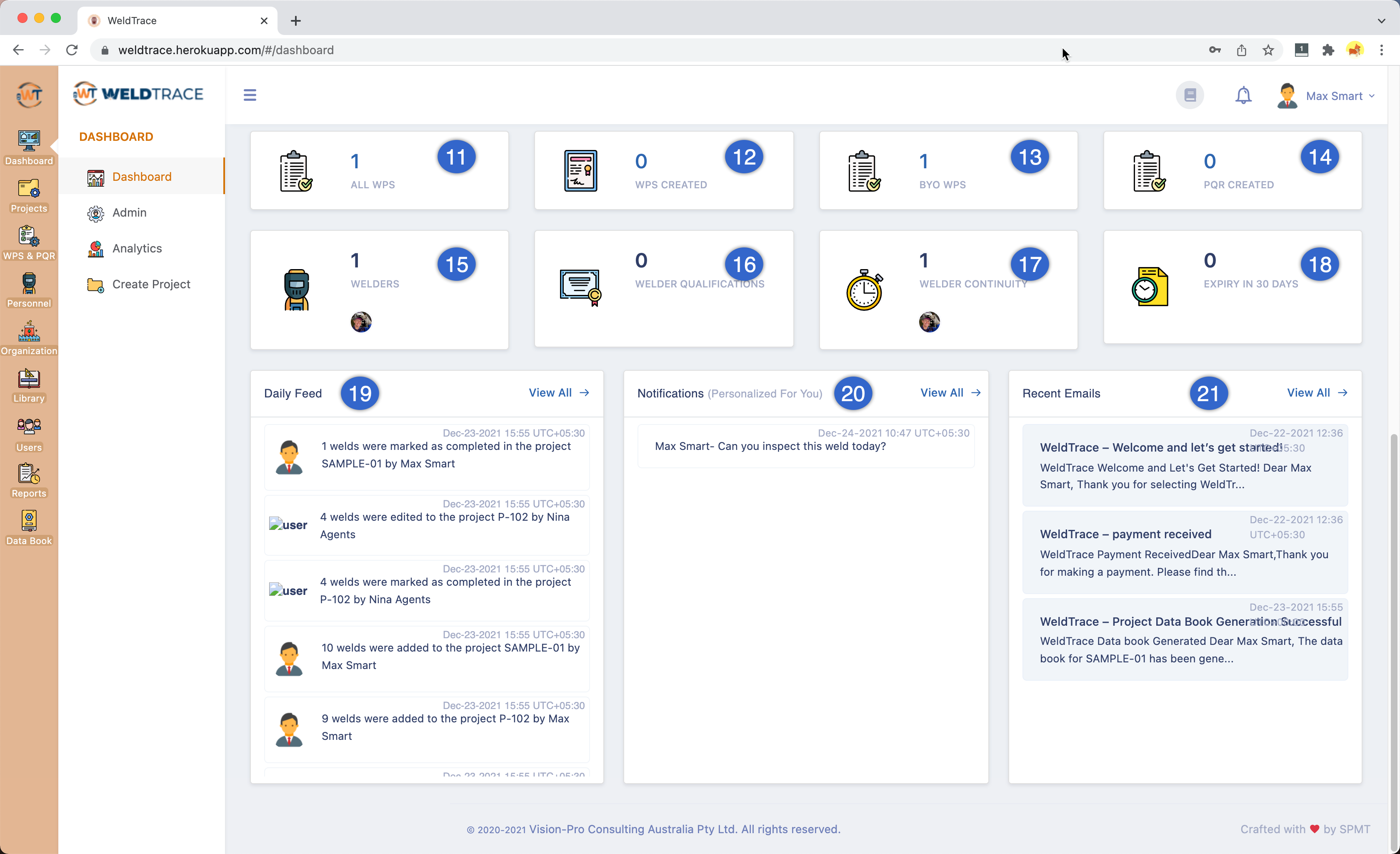Click the WT logo atop the icon rail
Image resolution: width=1400 pixels, height=854 pixels.
click(29, 94)
